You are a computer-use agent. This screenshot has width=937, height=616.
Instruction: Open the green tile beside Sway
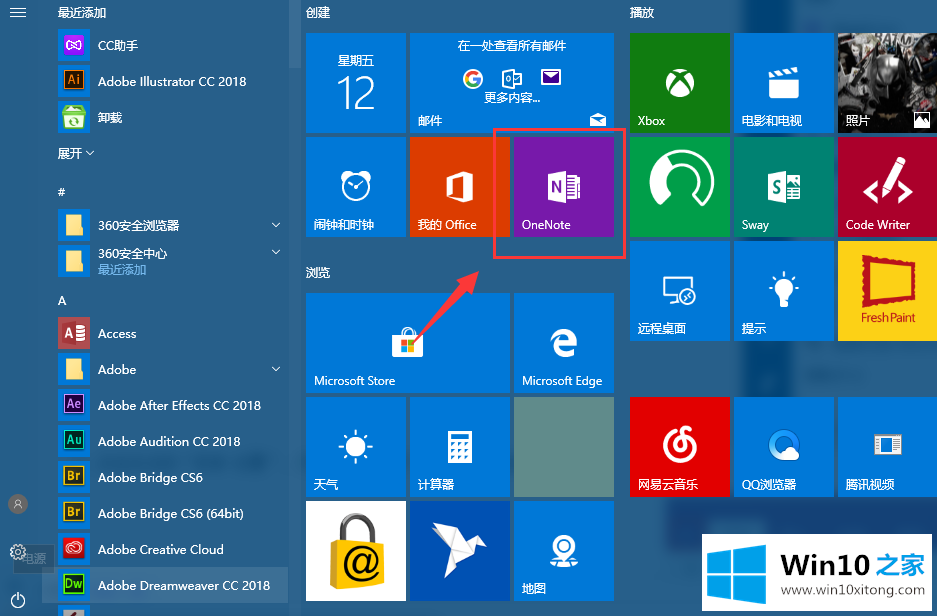pos(679,187)
